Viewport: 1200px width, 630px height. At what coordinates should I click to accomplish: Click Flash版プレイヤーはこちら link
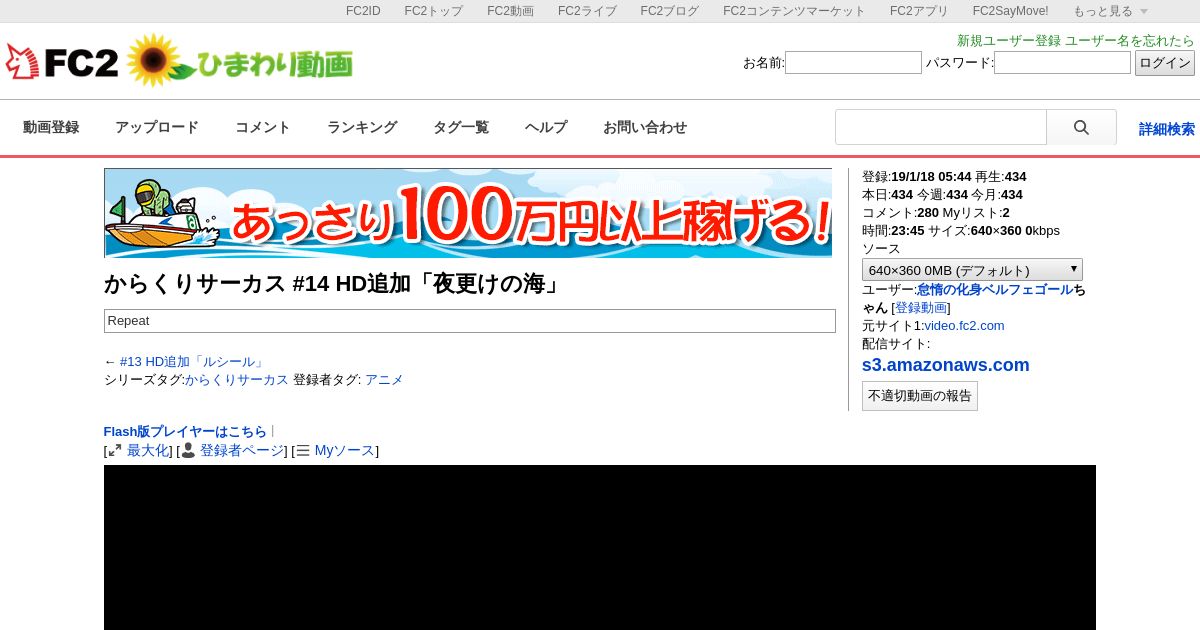pyautogui.click(x=185, y=432)
